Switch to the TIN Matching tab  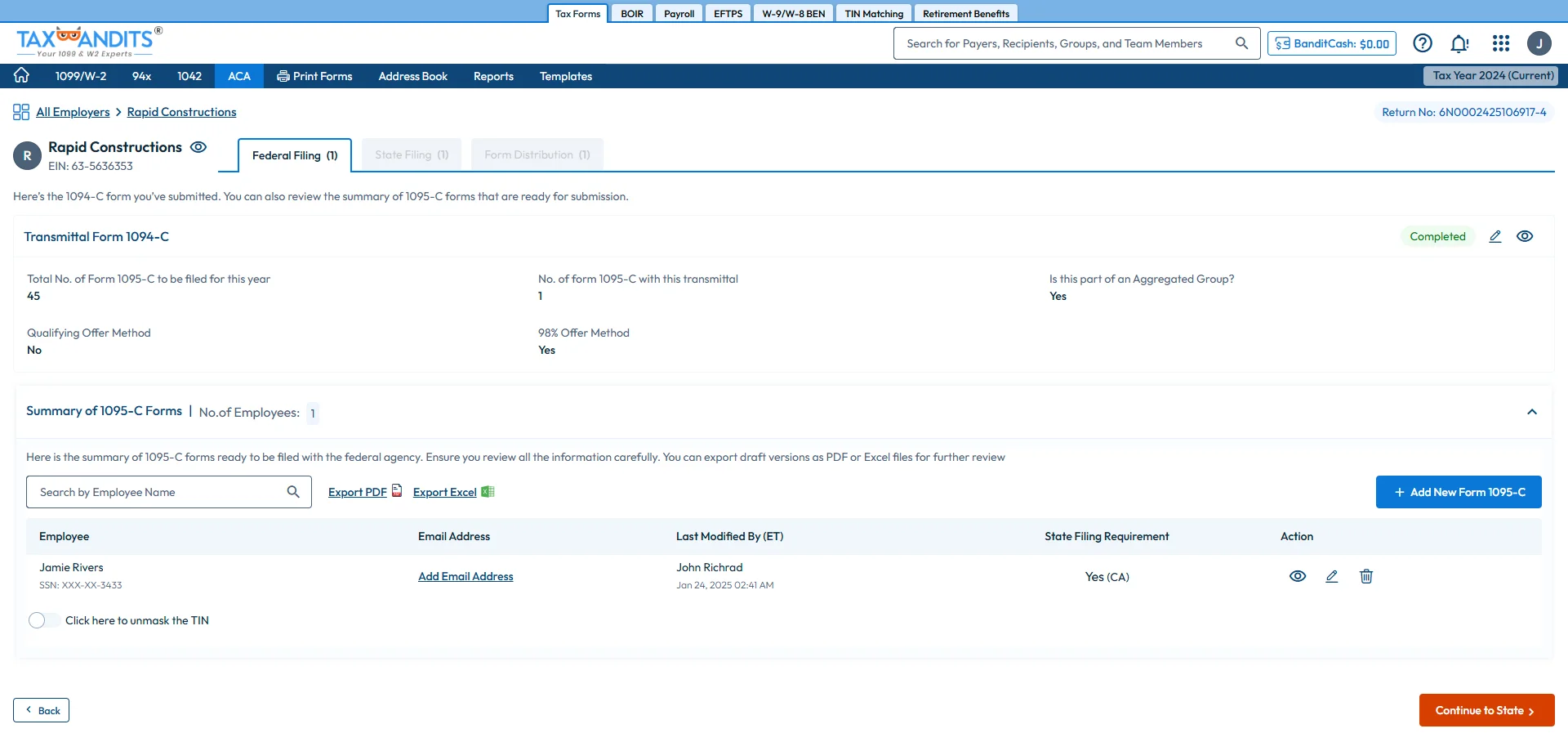(x=874, y=13)
